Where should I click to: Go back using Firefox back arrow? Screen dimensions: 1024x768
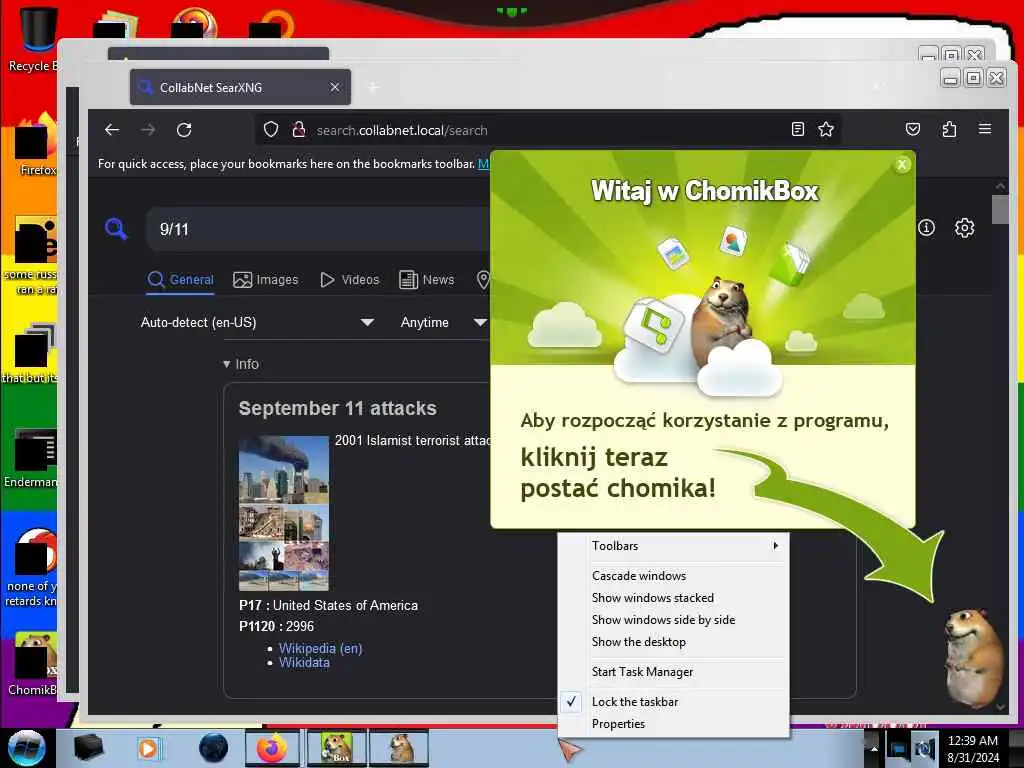point(112,130)
